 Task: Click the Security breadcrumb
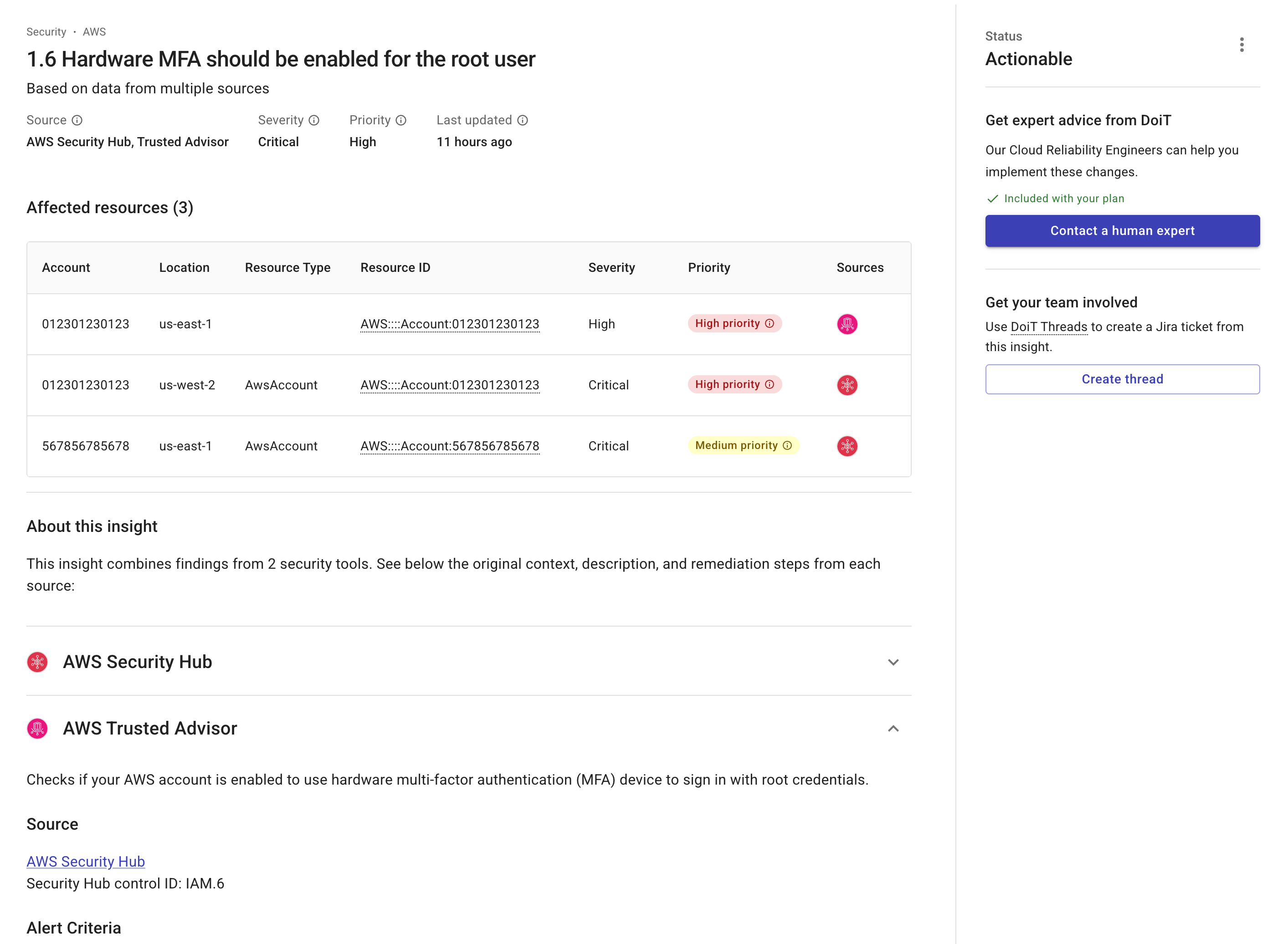point(46,32)
